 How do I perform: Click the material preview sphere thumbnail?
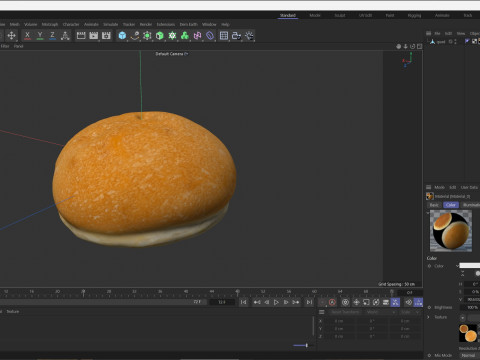tap(451, 231)
